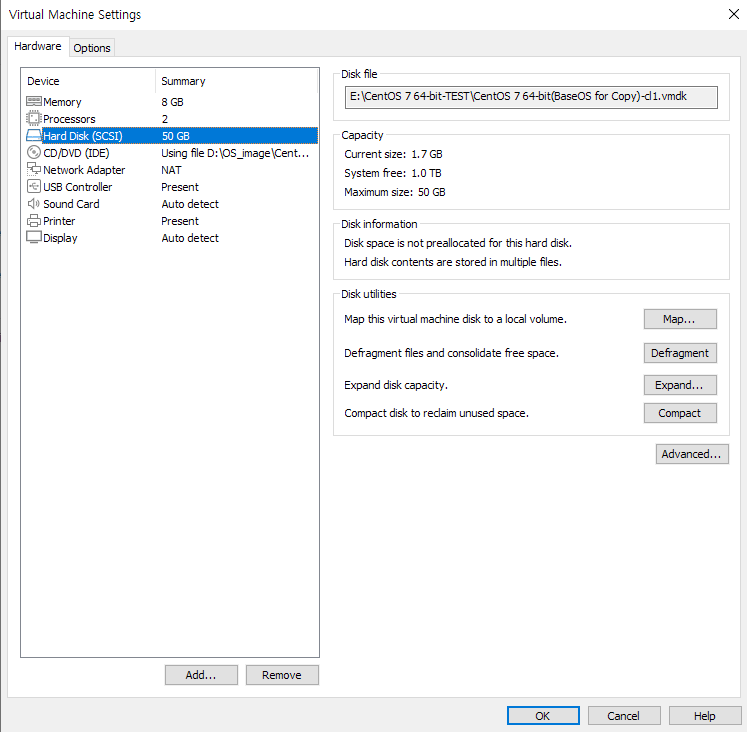
Task: Click the Network Adapter icon
Action: point(33,169)
